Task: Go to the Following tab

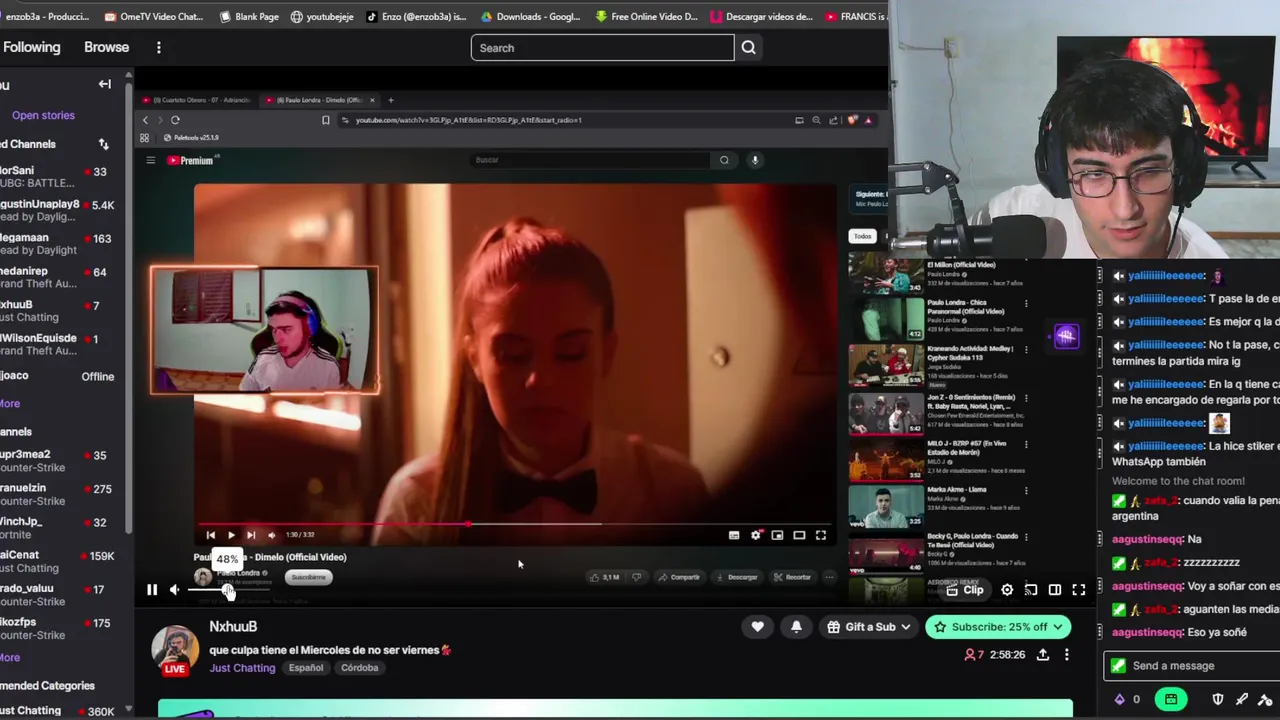Action: tap(31, 47)
